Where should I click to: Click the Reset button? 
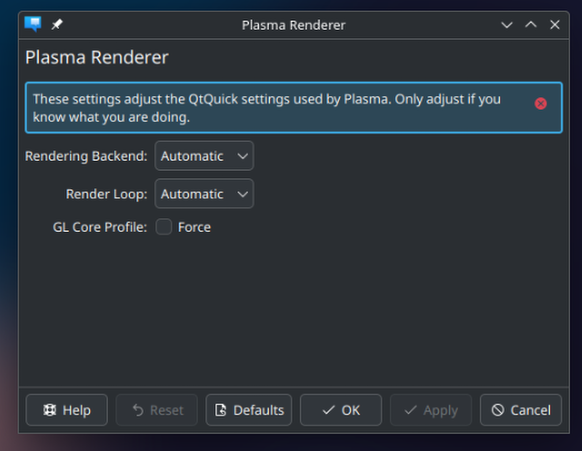(x=157, y=410)
